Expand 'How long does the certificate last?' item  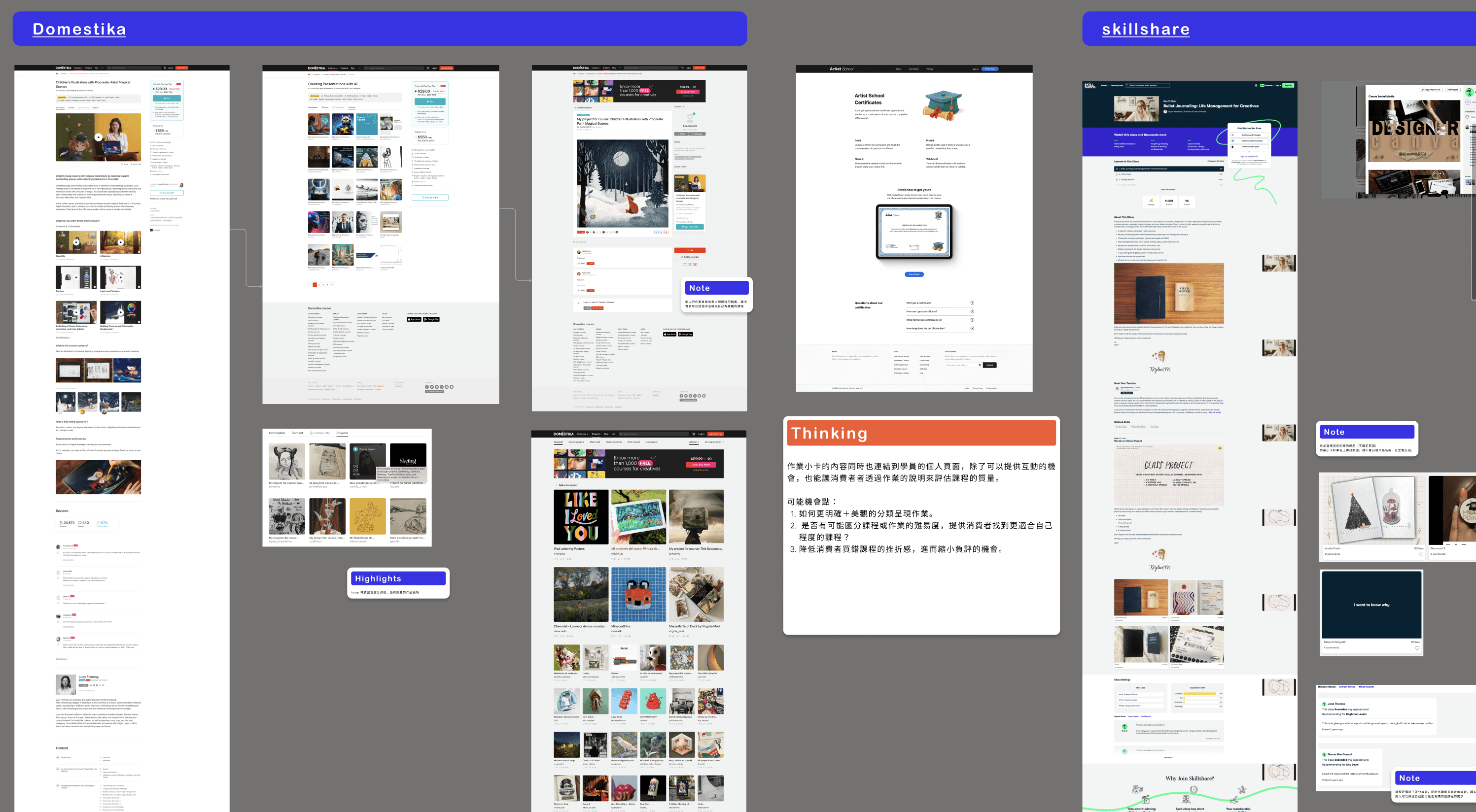pos(972,329)
